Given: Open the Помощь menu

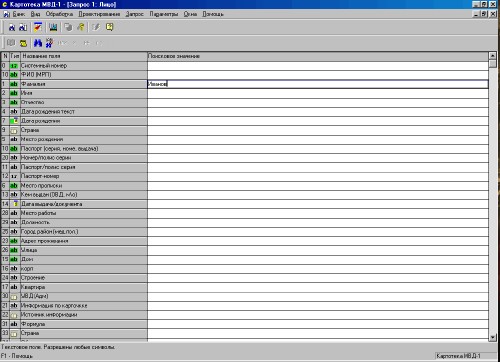Looking at the screenshot, I should tap(213, 14).
